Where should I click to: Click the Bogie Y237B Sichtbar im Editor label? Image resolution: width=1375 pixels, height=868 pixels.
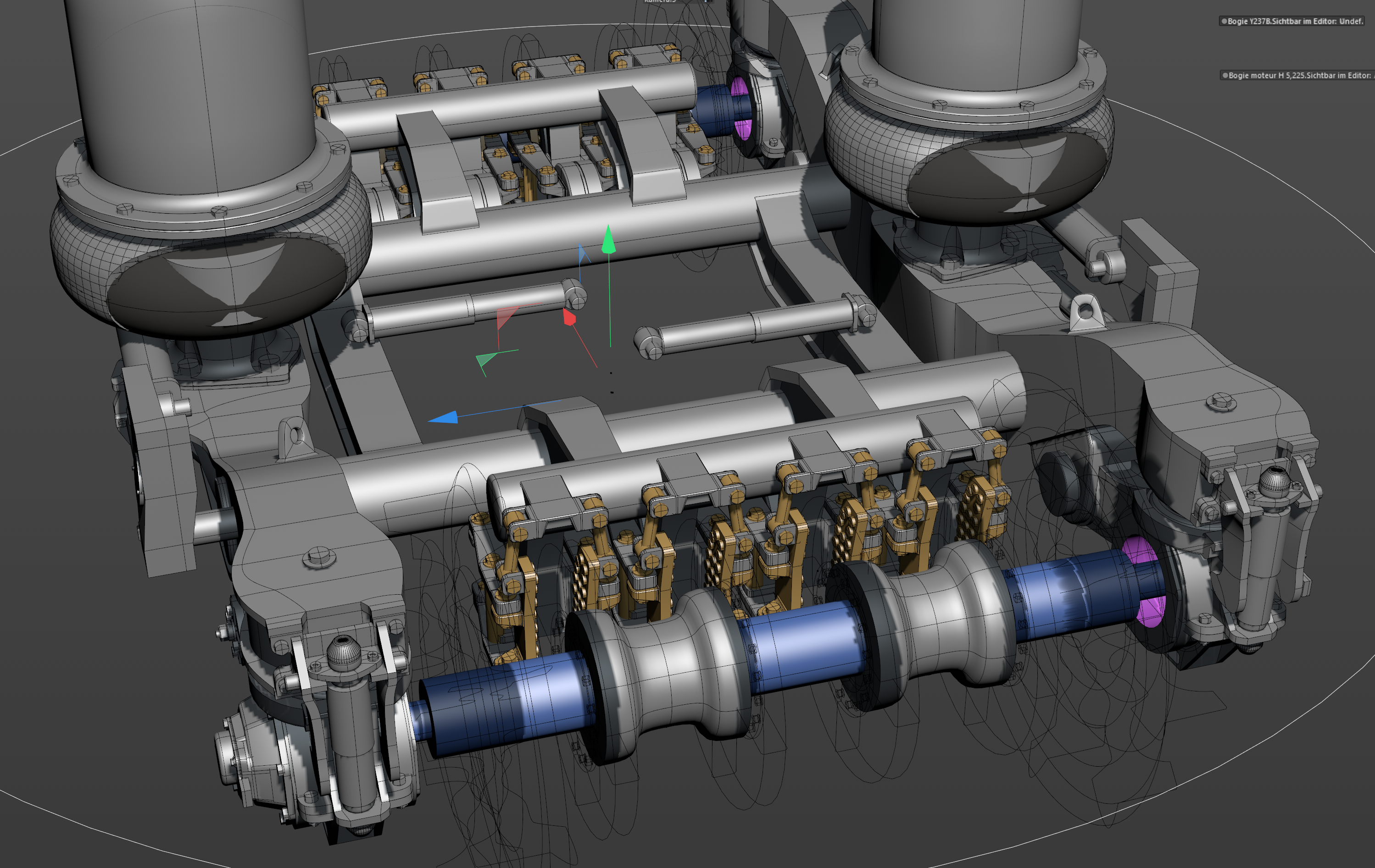tap(1295, 21)
